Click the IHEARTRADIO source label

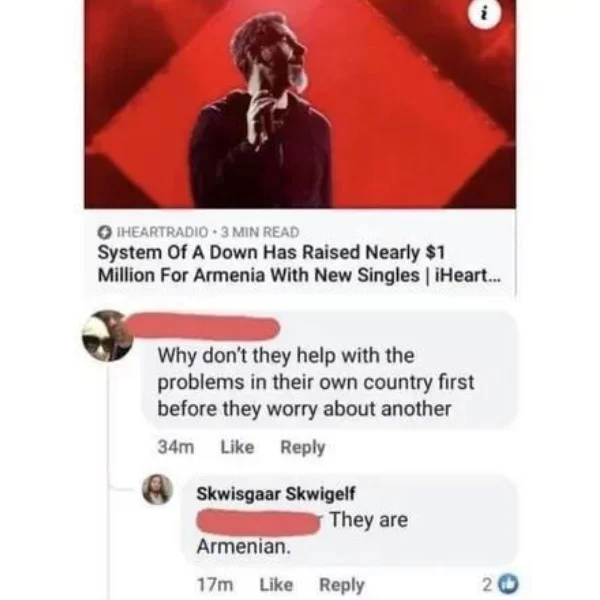[162, 232]
